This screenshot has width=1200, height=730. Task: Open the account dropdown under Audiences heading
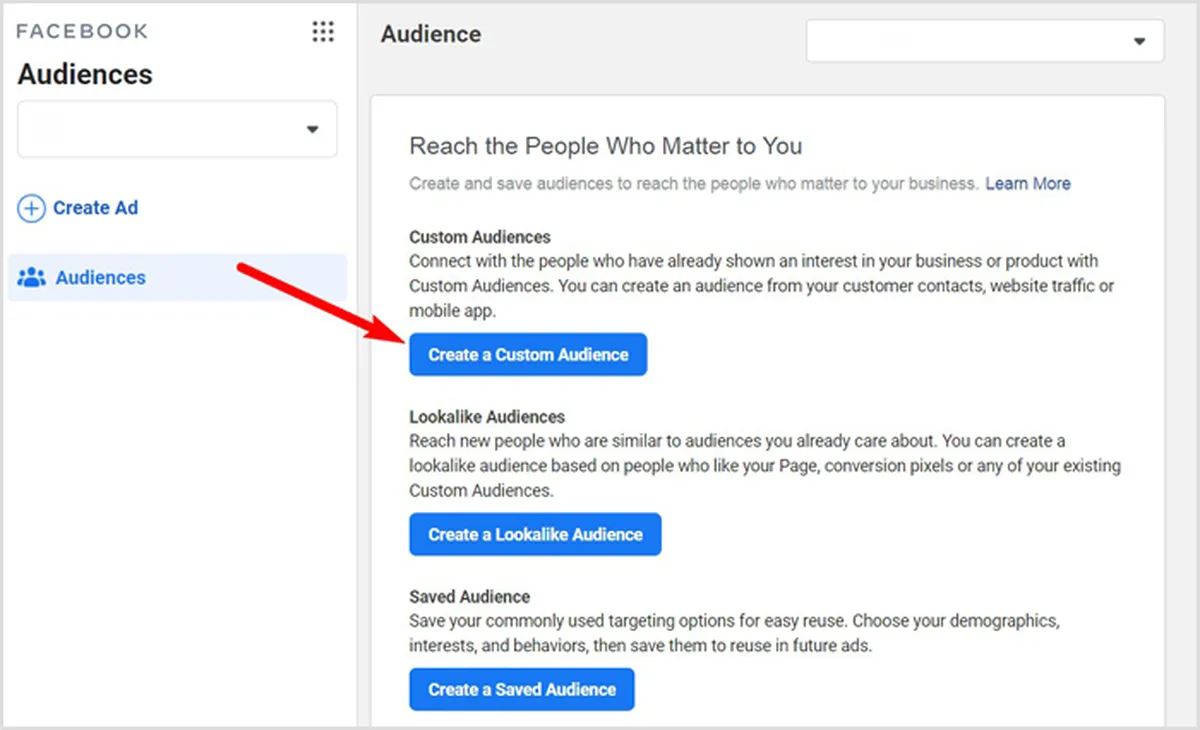click(177, 129)
